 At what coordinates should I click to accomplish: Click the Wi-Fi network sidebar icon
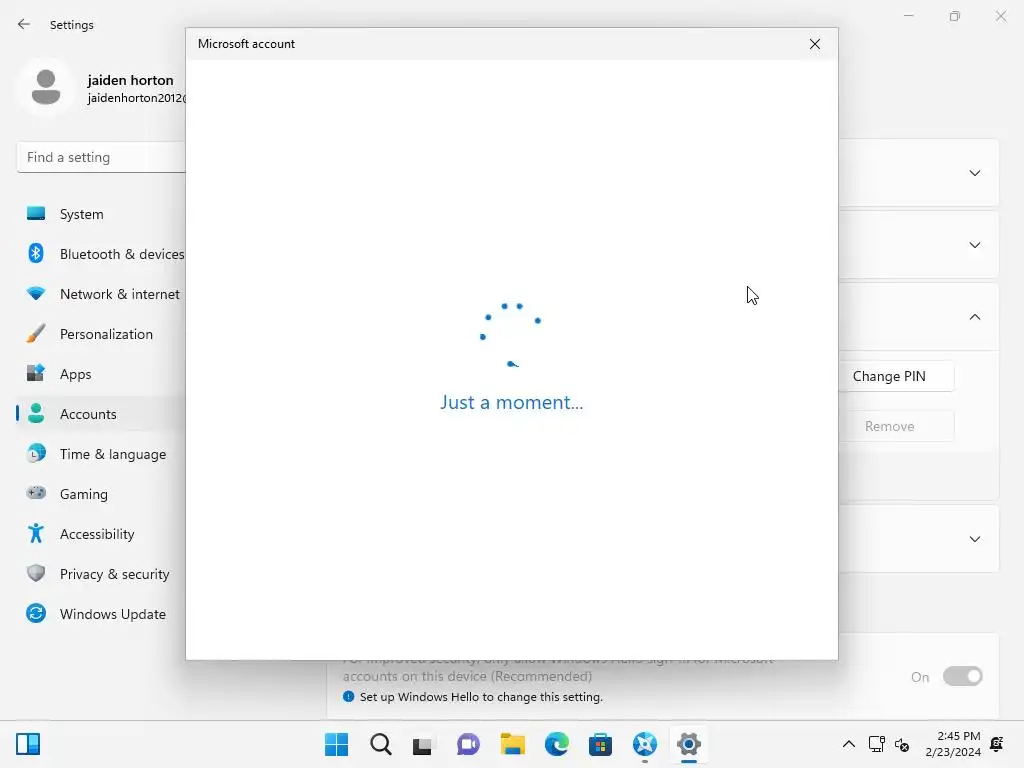tap(36, 293)
